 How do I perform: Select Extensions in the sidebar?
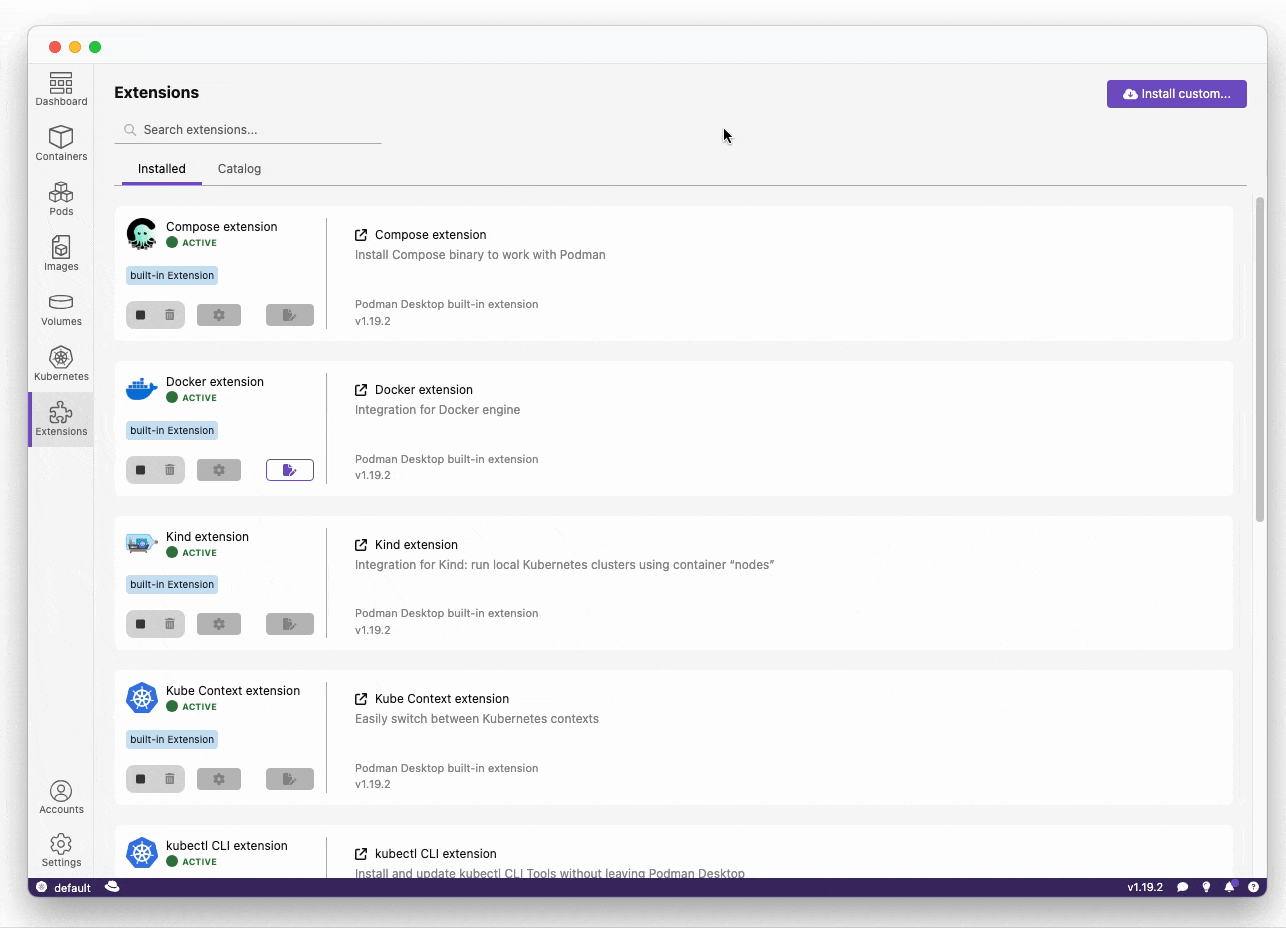tap(61, 419)
